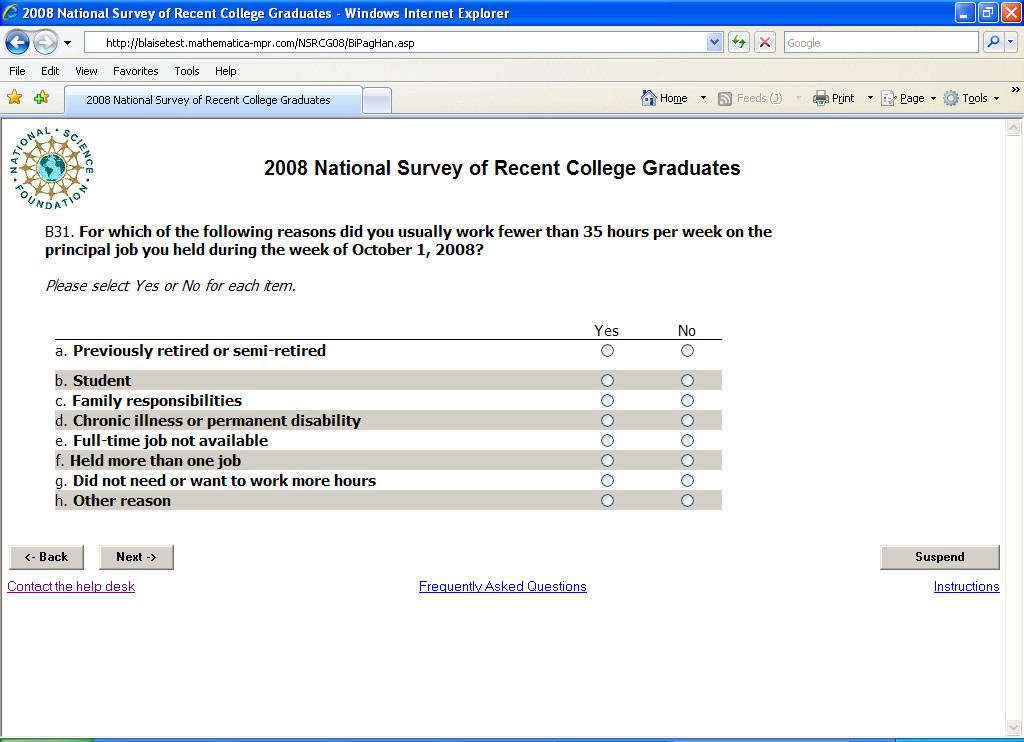
Task: Open the View menu
Action: (86, 71)
